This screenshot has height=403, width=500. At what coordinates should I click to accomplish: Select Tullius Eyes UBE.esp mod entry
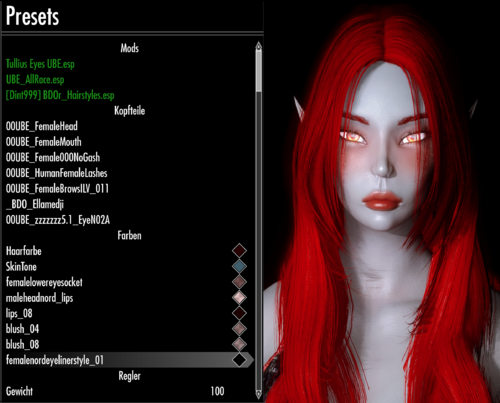coord(40,64)
